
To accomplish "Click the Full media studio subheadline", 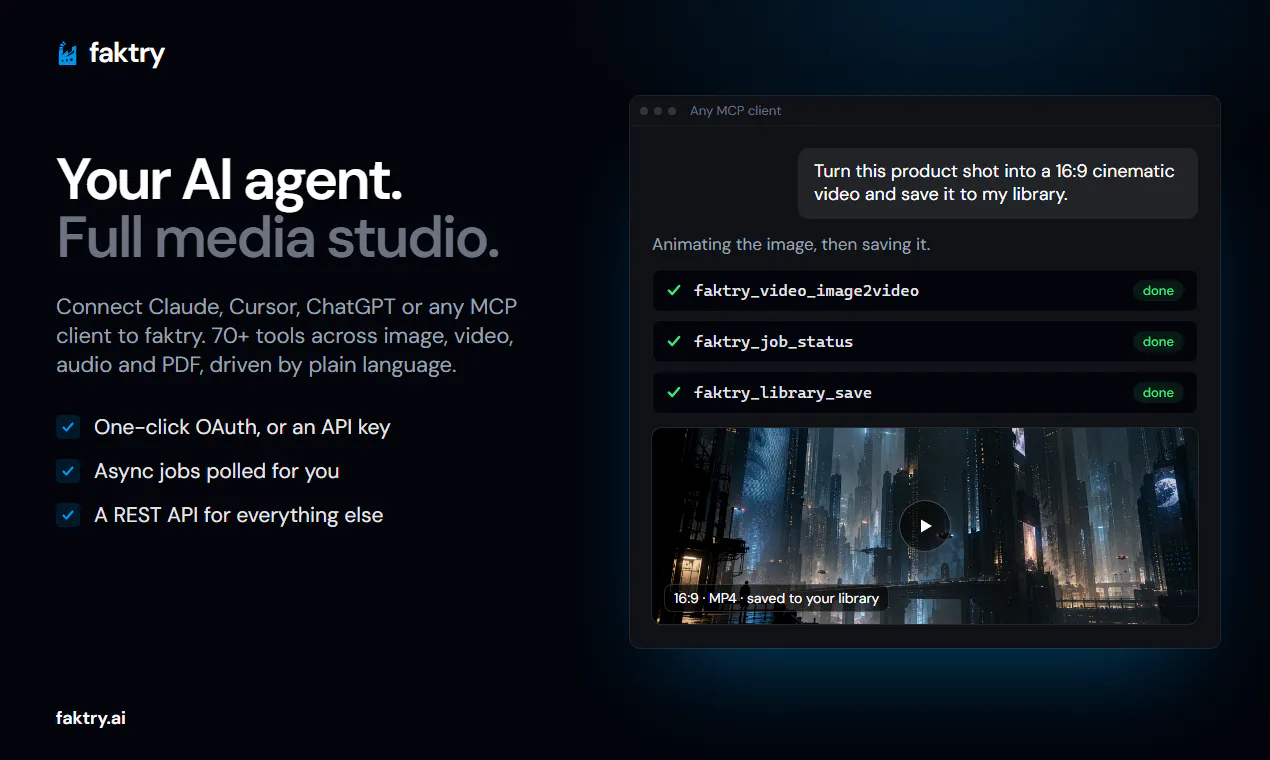I will point(278,238).
